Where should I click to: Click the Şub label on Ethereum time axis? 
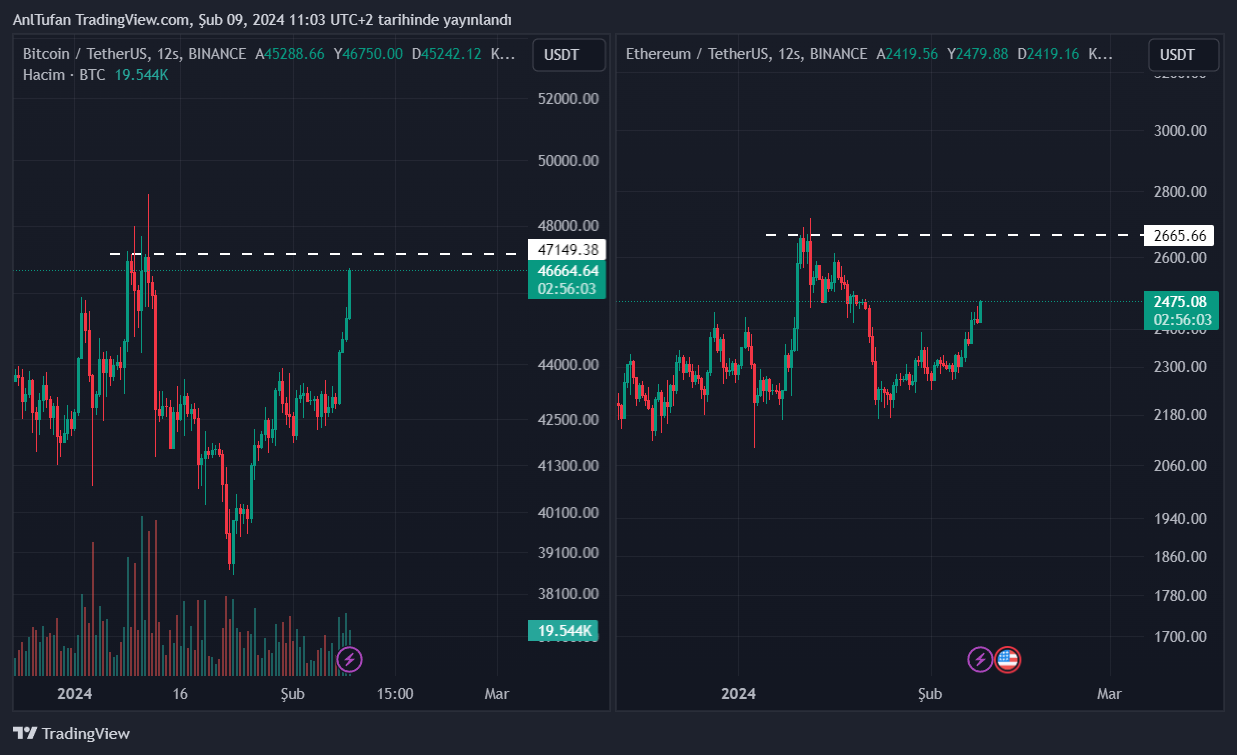coord(930,694)
